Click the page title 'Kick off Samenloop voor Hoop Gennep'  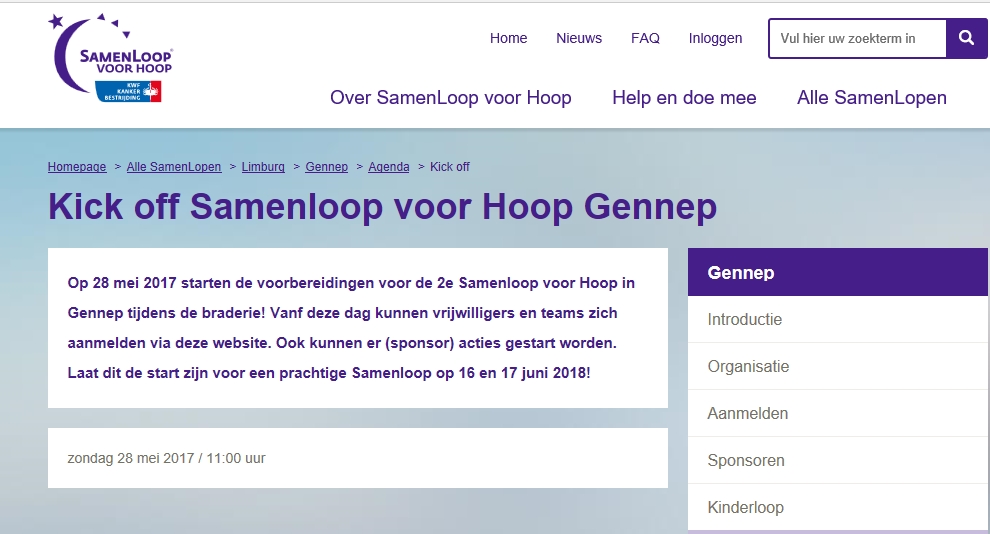coord(383,207)
